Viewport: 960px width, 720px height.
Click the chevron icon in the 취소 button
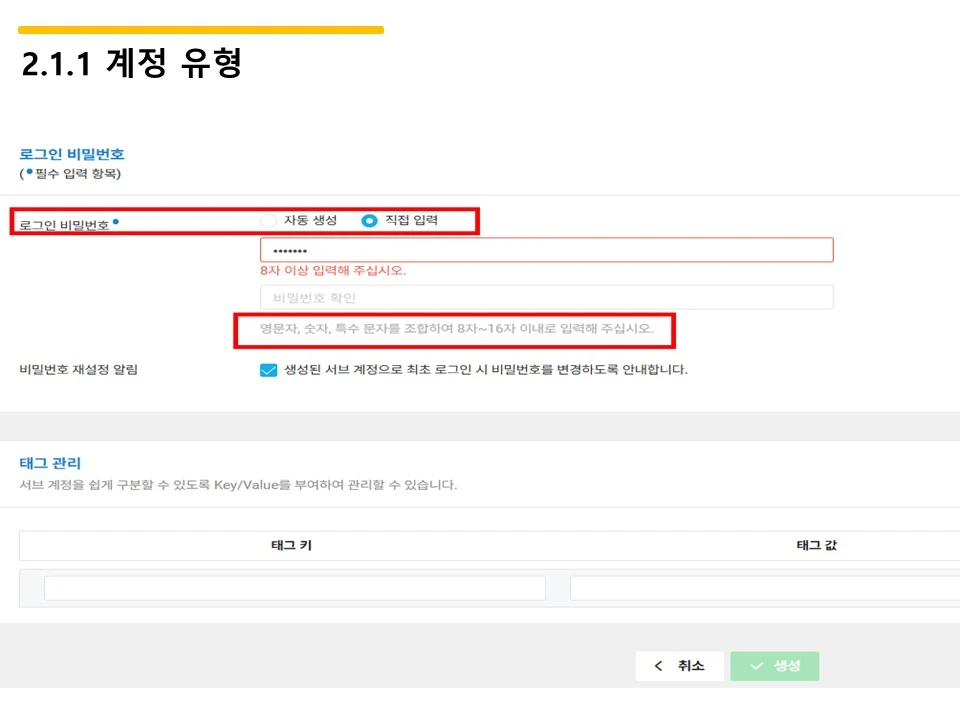[659, 666]
